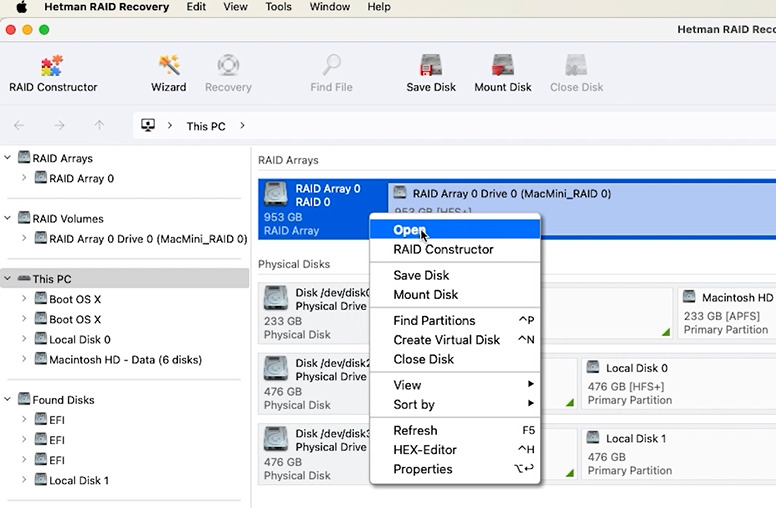Select Create Virtual Disk menu entry

click(455, 340)
